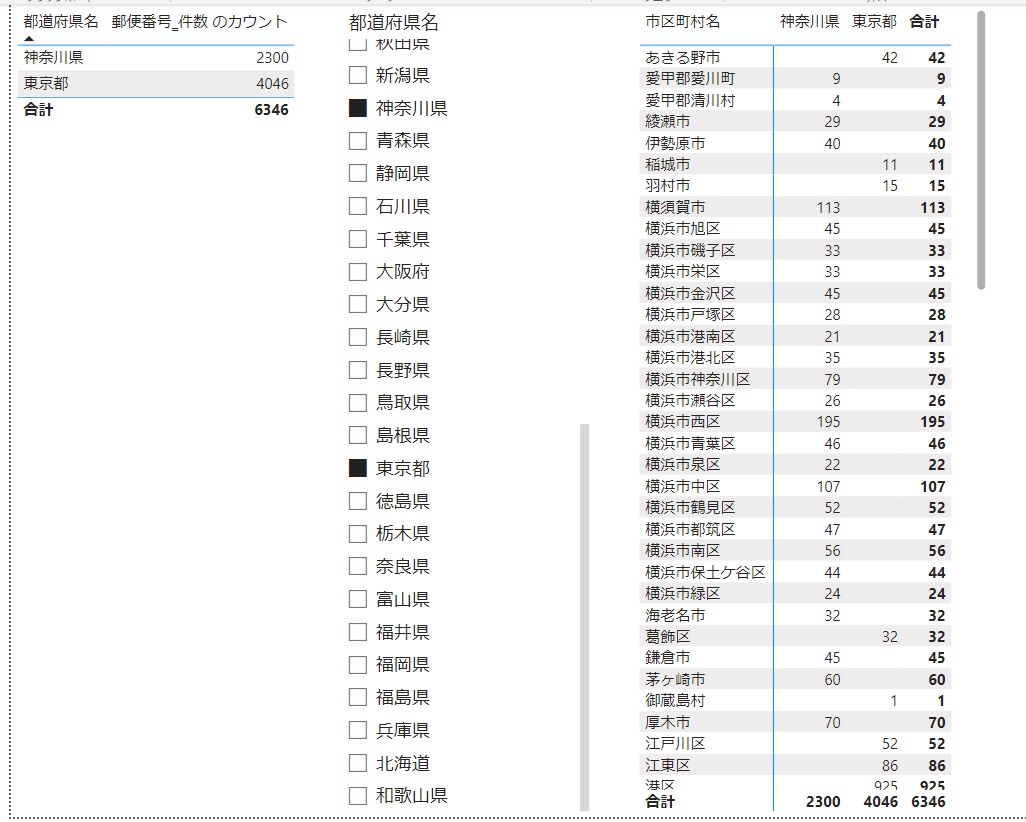Uncheck the 神奈川県 checkbox
The height and width of the screenshot is (822, 1026).
[x=358, y=108]
